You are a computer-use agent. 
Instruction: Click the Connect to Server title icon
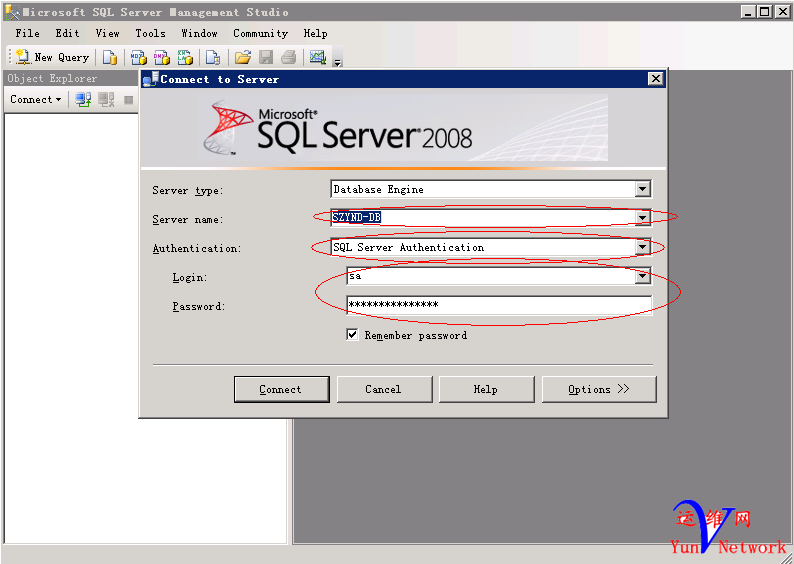pos(151,79)
